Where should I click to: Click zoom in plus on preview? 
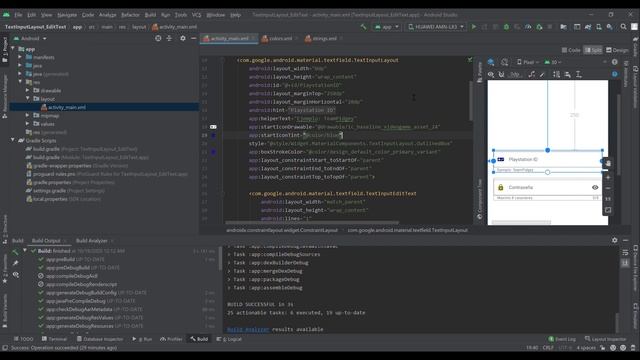[608, 178]
